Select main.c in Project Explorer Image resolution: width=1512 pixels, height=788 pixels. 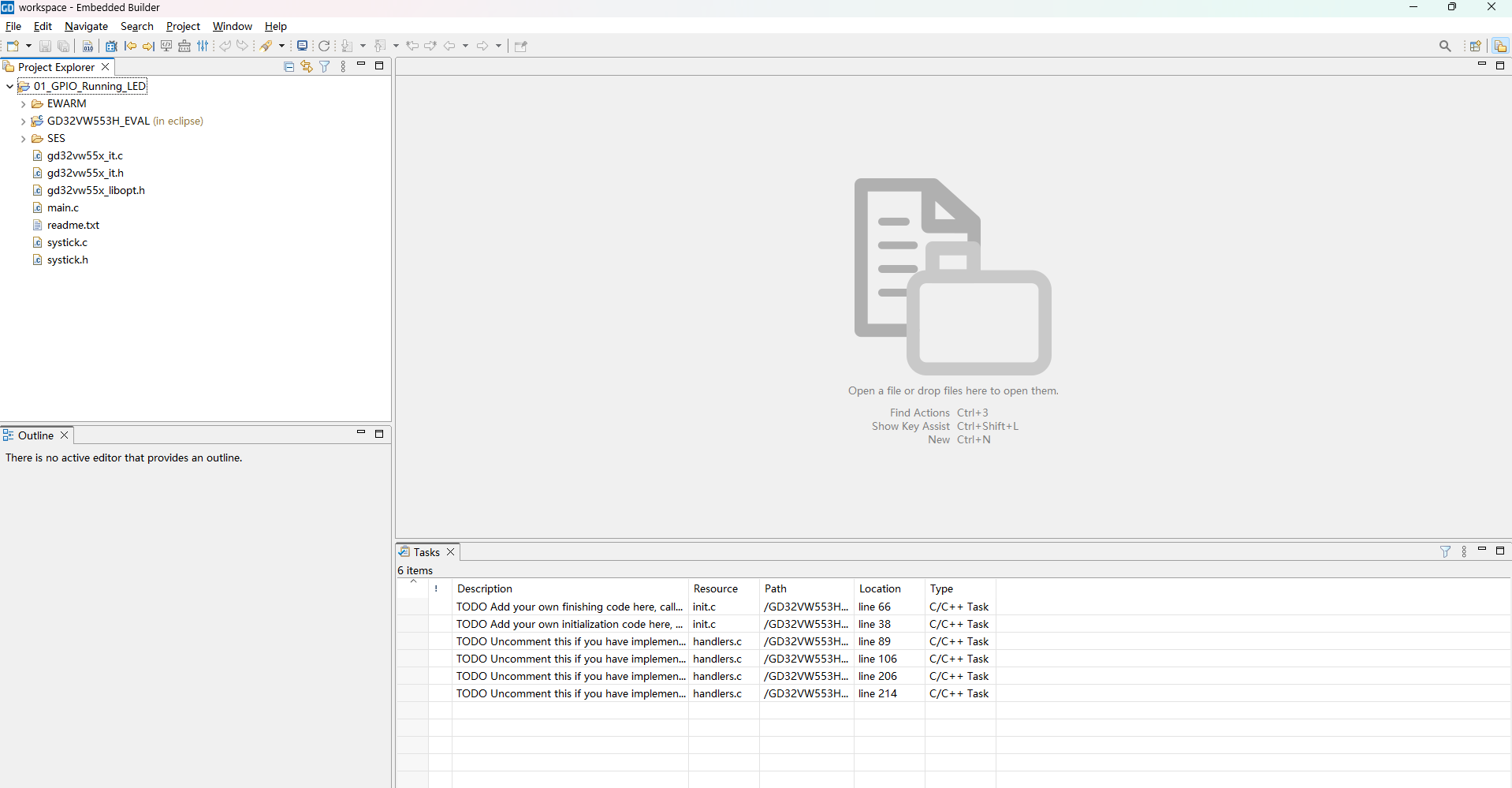click(63, 208)
